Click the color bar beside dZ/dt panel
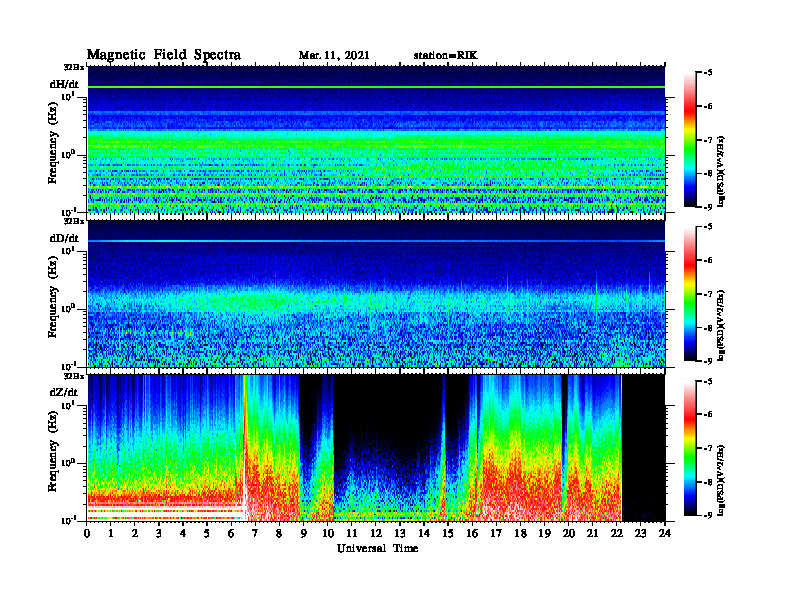 (690, 448)
